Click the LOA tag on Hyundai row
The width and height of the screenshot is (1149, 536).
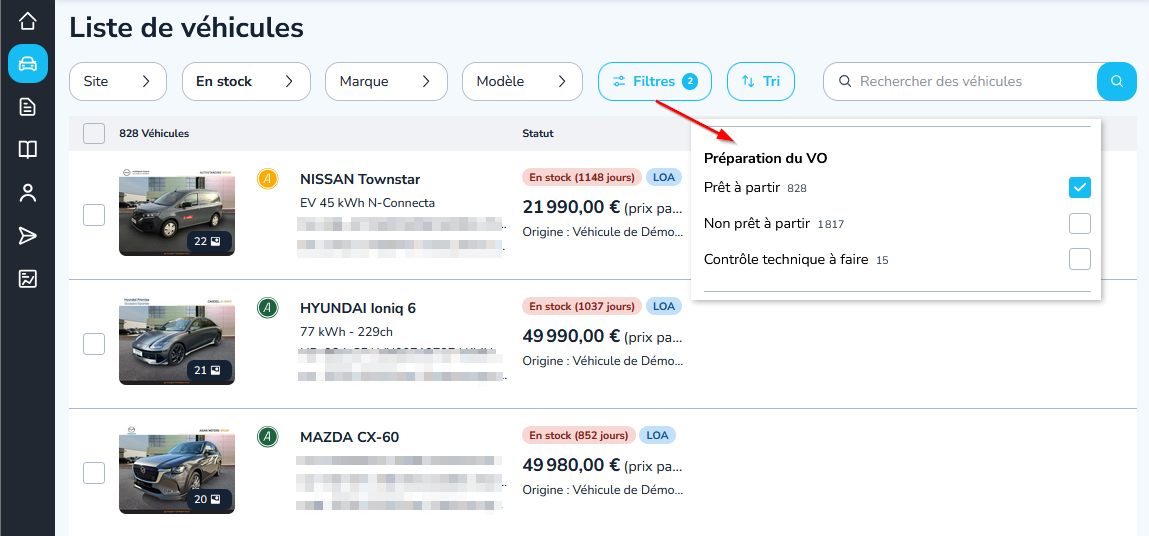click(664, 306)
